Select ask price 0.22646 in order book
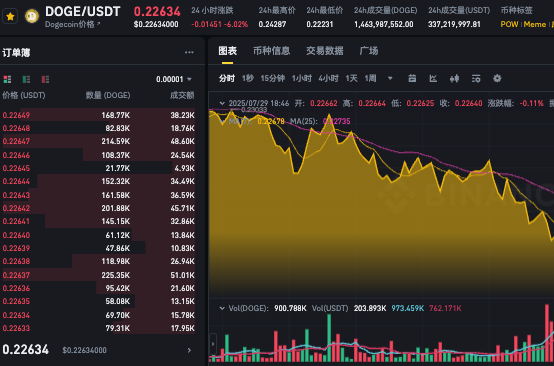The width and height of the screenshot is (554, 366). (x=16, y=155)
